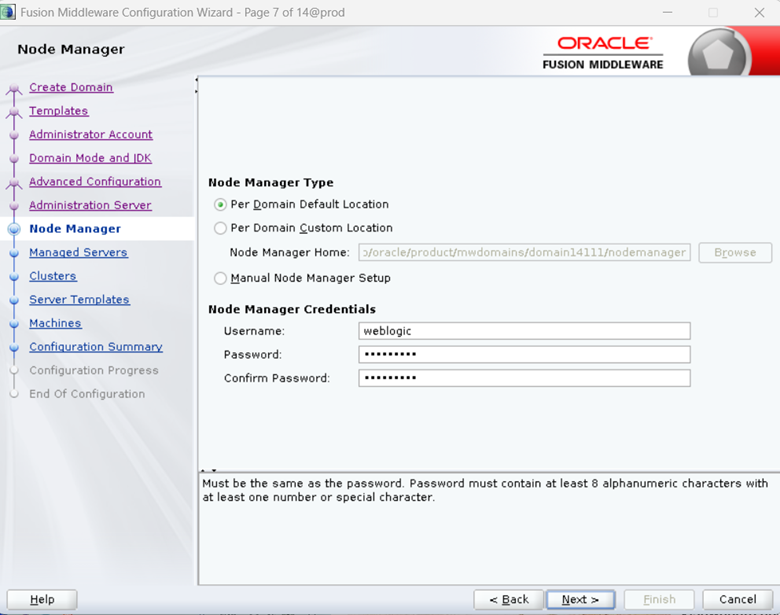Screen dimensions: 780x615
Task: Go to the Templates step
Action: tap(58, 111)
